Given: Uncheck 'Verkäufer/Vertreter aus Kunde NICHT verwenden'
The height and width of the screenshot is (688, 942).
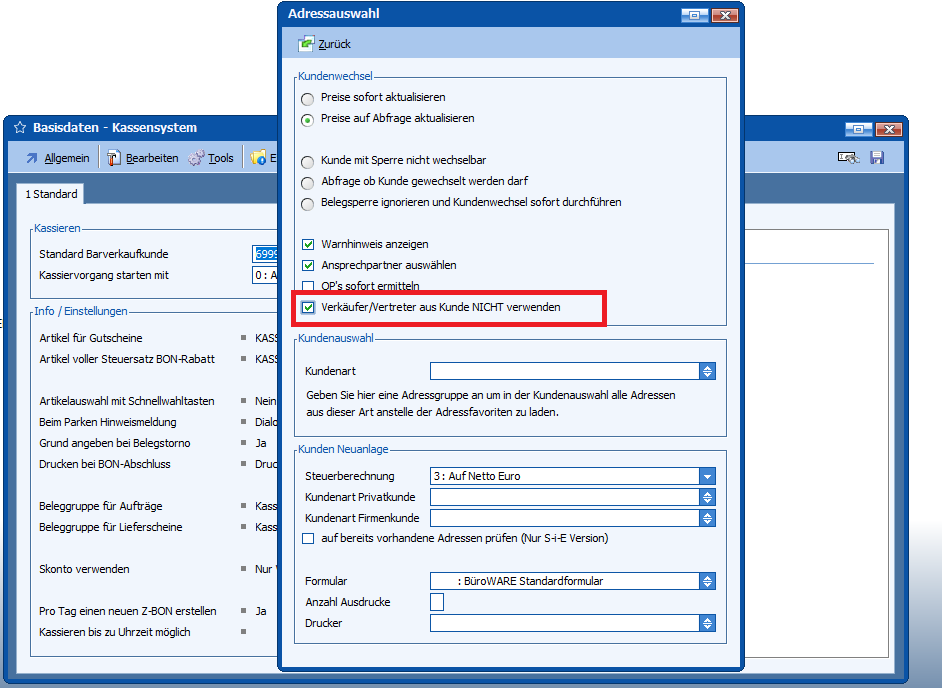Looking at the screenshot, I should click(308, 308).
